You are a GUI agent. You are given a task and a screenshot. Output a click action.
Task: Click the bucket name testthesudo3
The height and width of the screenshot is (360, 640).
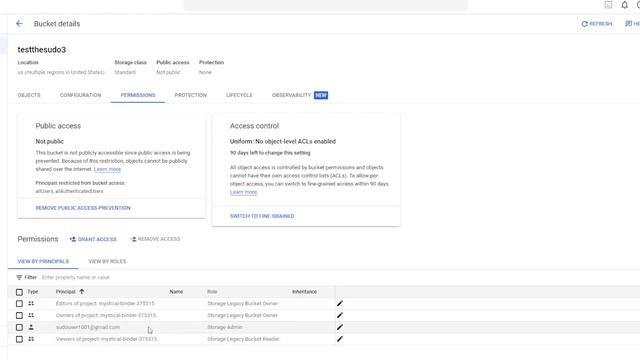click(x=42, y=50)
